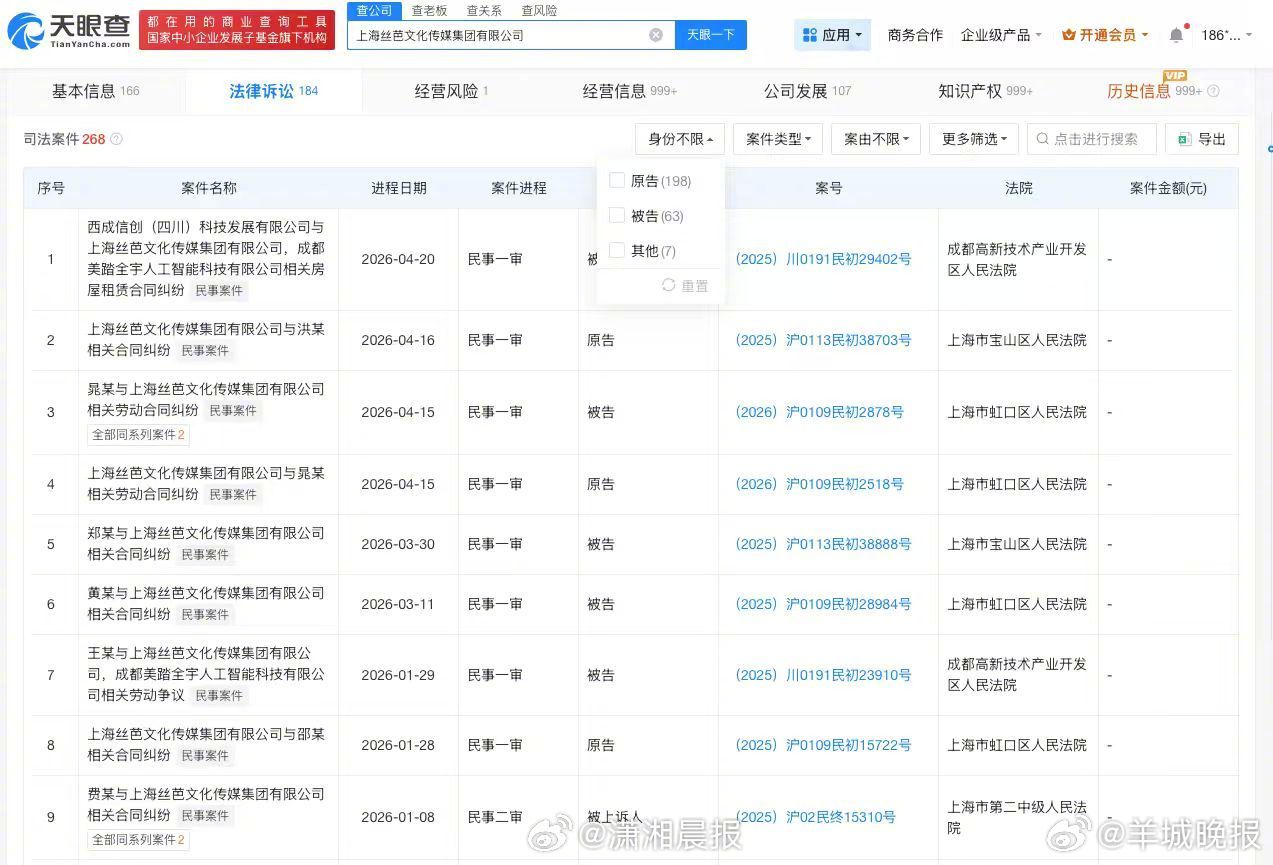Click the question mark next to 司法案件 268
This screenshot has width=1273, height=865.
point(116,139)
